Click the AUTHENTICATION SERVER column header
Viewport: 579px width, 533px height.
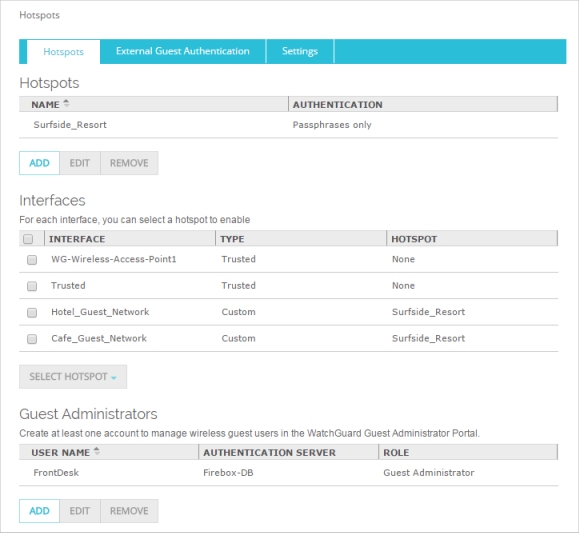click(288, 452)
